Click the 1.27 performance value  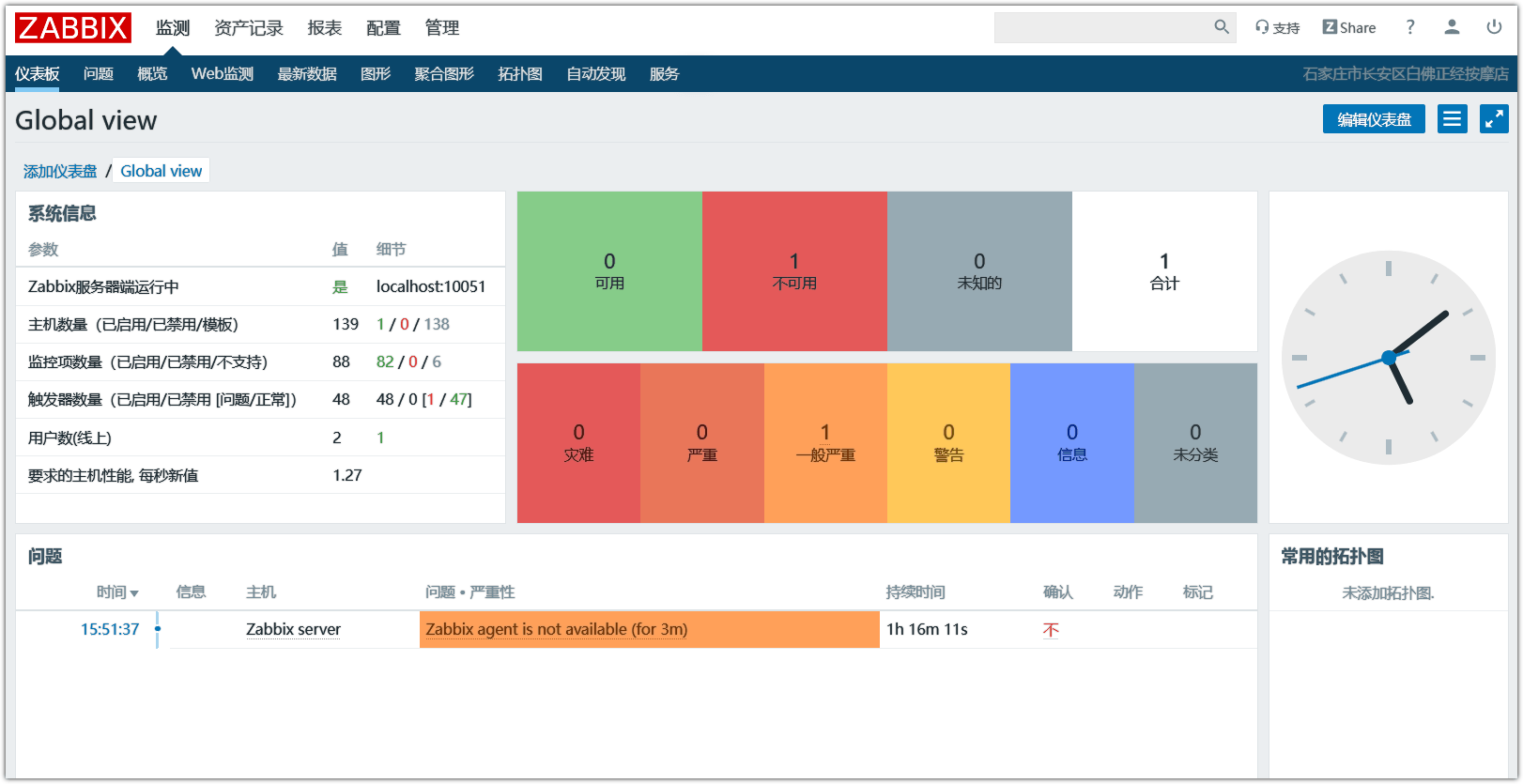click(x=347, y=475)
